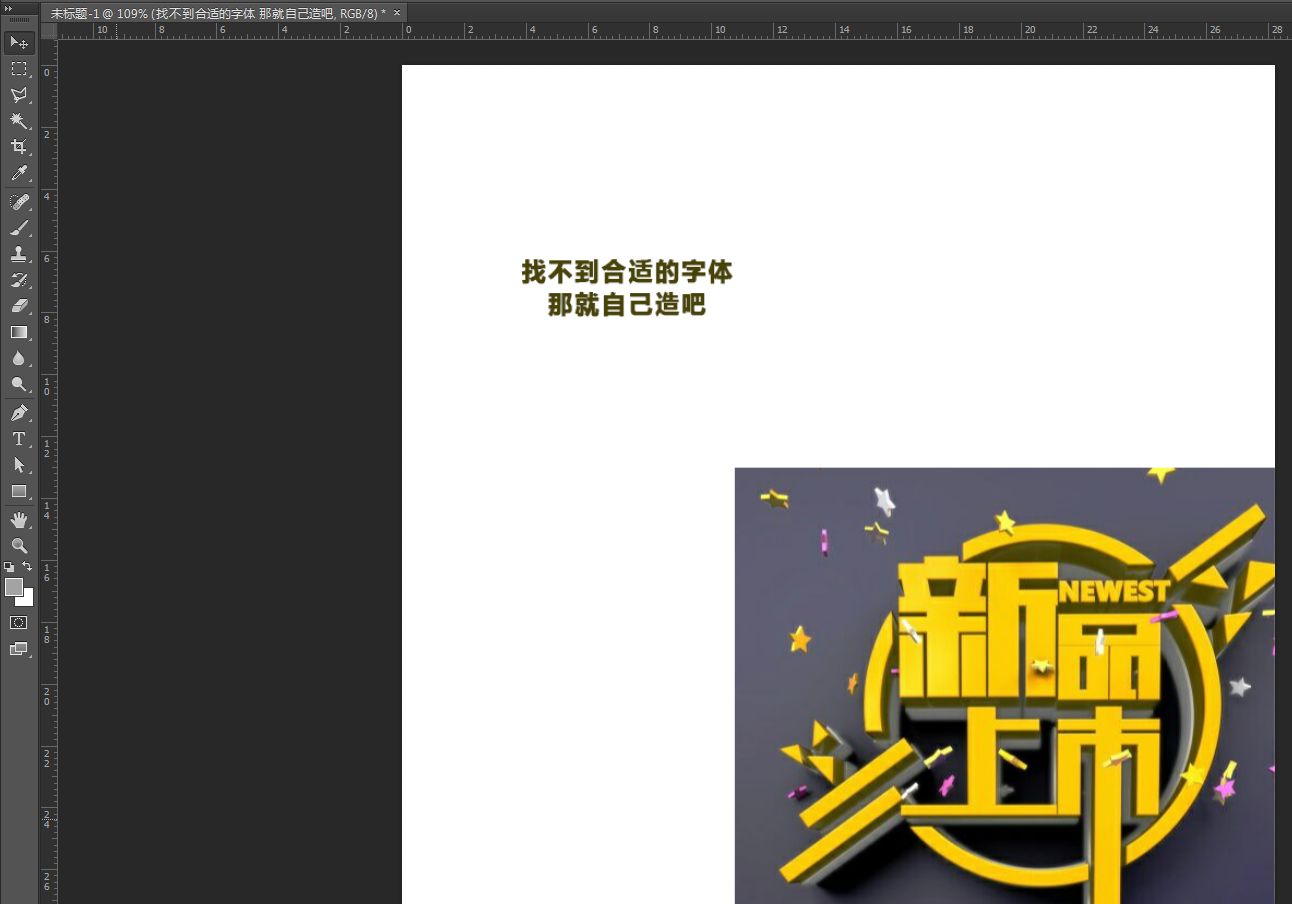Select the History Brush tool
The image size is (1292, 904).
click(x=19, y=280)
